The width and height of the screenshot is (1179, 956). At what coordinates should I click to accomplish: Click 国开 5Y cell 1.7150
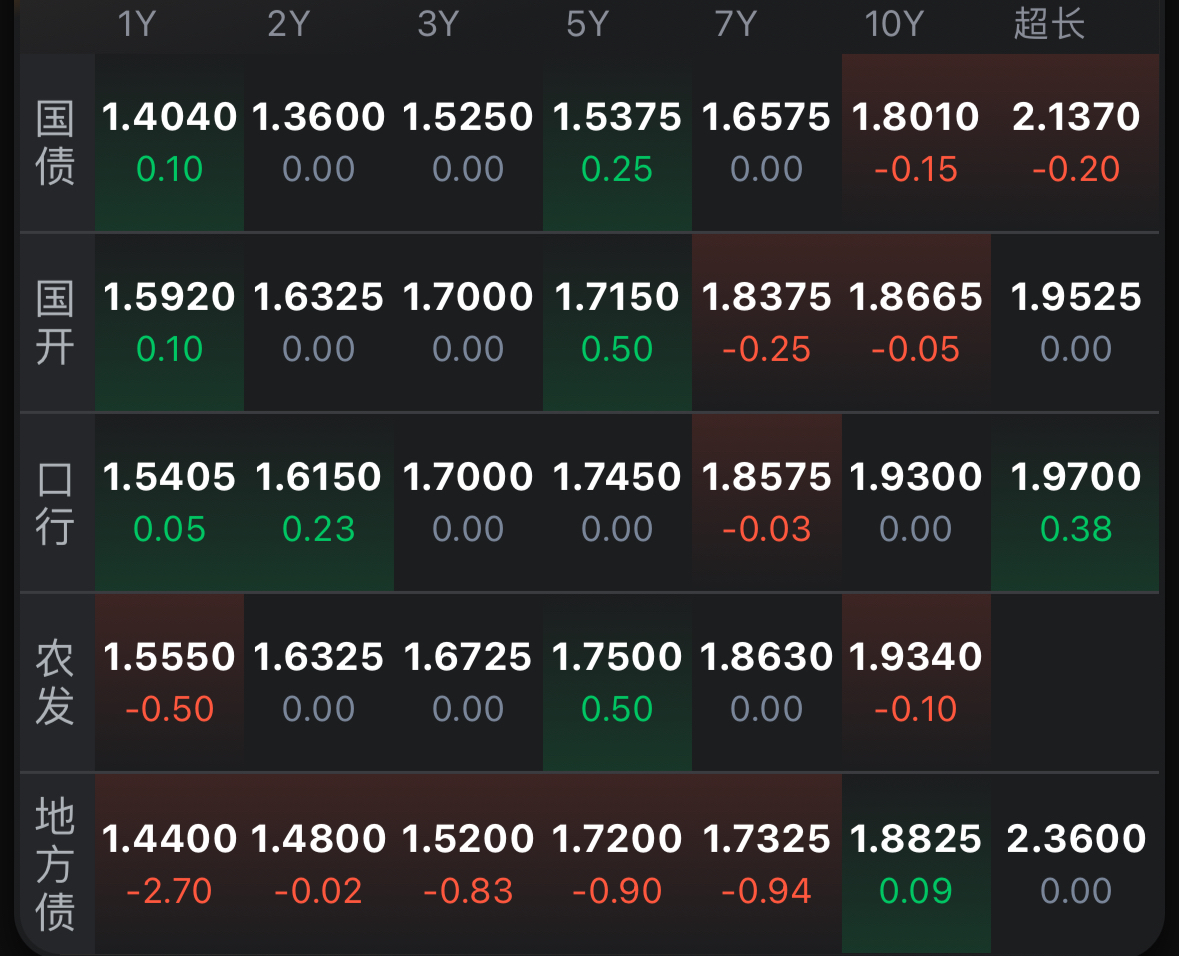(617, 323)
